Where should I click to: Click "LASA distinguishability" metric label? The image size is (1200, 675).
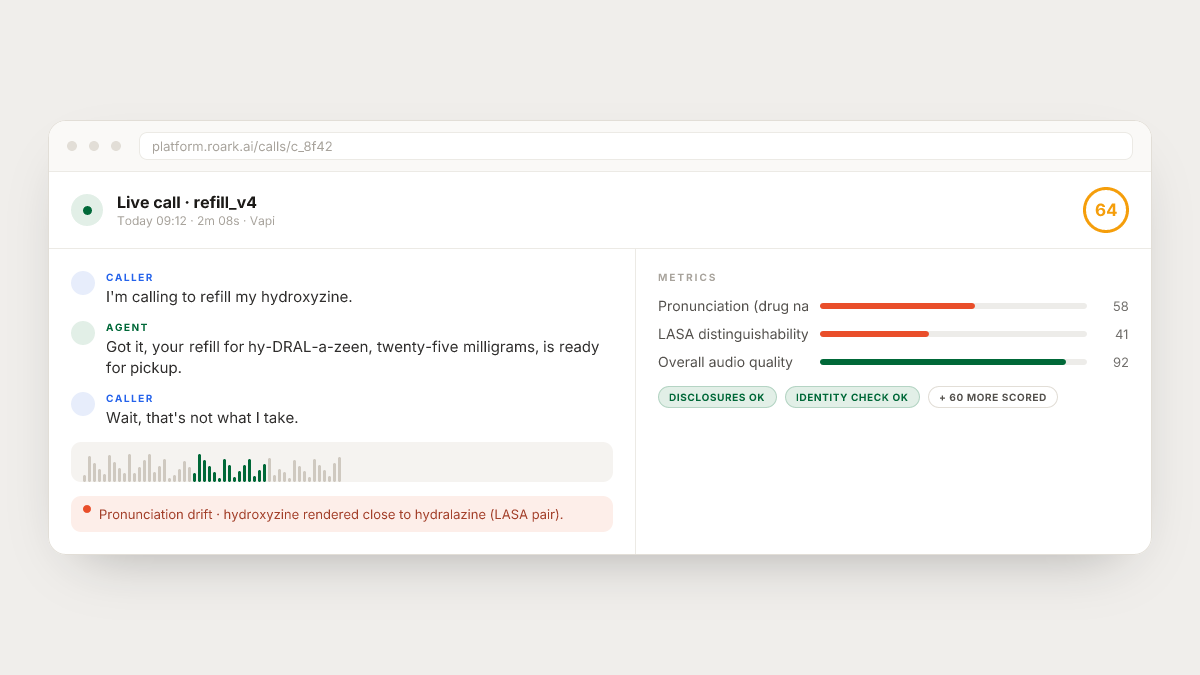[733, 334]
